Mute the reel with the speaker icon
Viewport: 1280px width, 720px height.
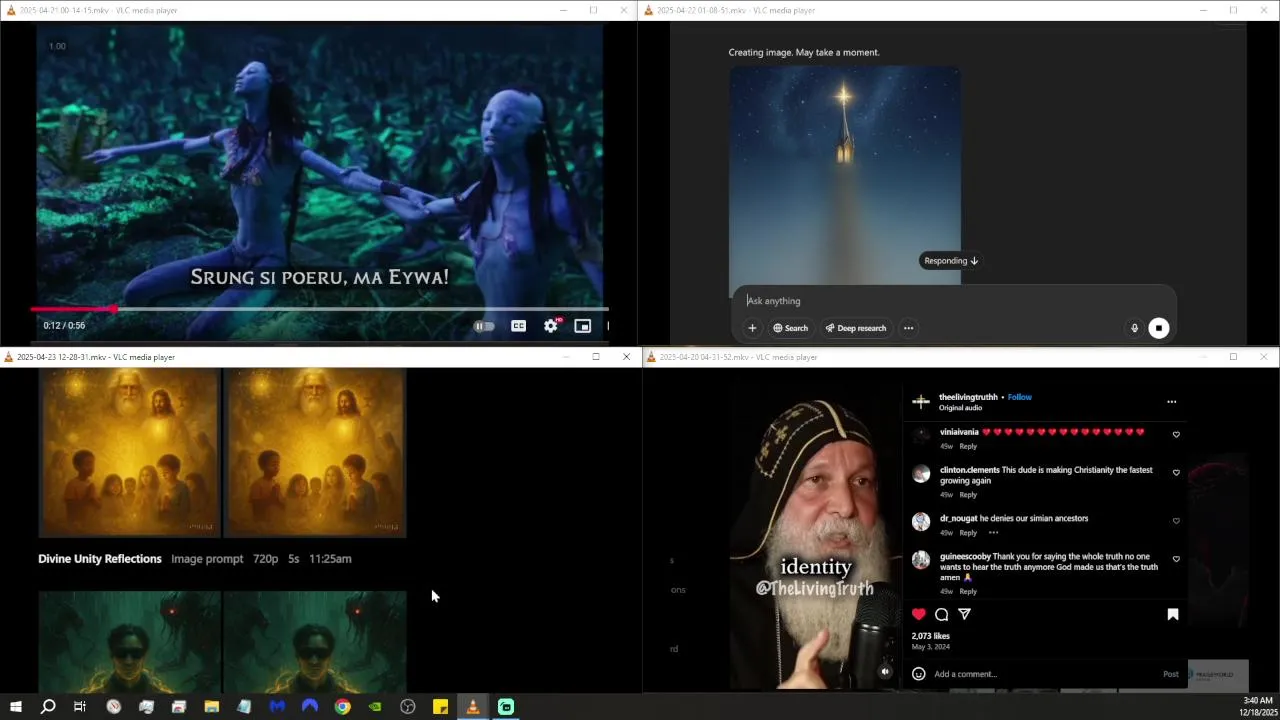[x=885, y=672]
